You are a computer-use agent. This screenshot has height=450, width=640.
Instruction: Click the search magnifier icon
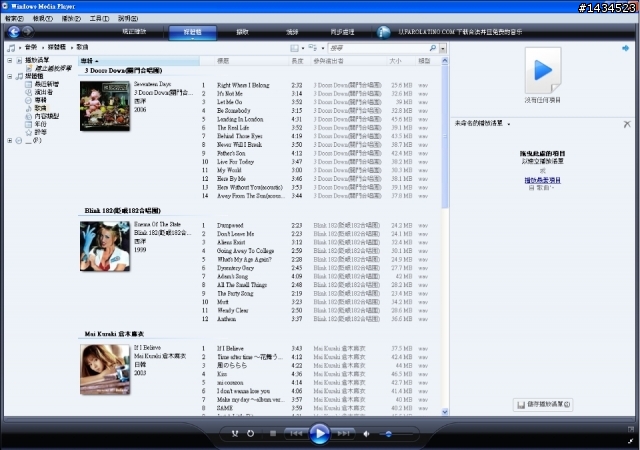433,48
